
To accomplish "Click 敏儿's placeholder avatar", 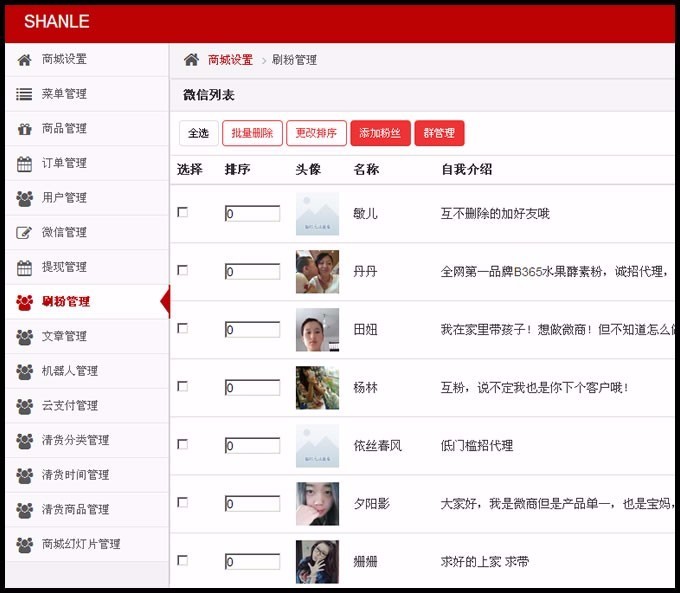I will (317, 213).
